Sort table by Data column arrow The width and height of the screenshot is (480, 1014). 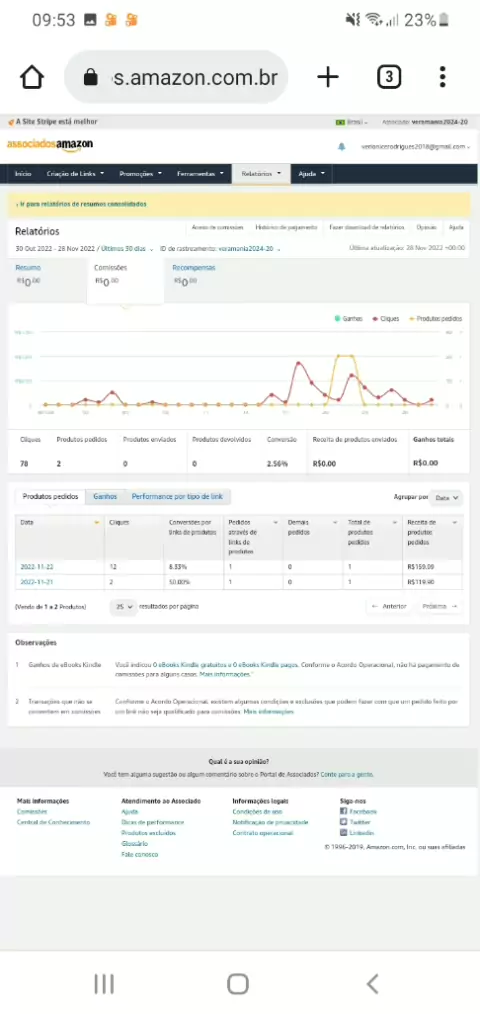(x=97, y=522)
